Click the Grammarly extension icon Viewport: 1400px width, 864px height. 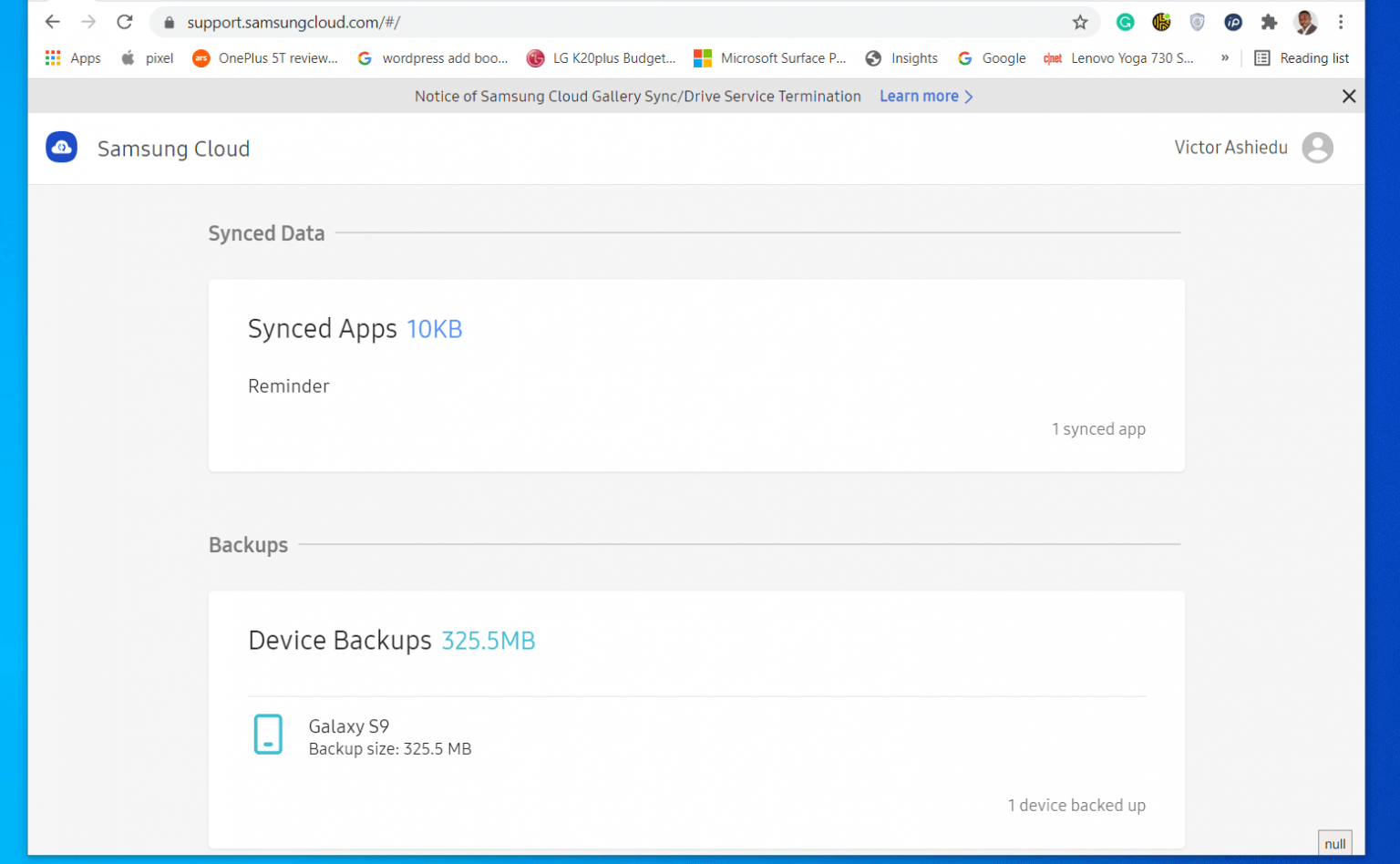point(1126,22)
